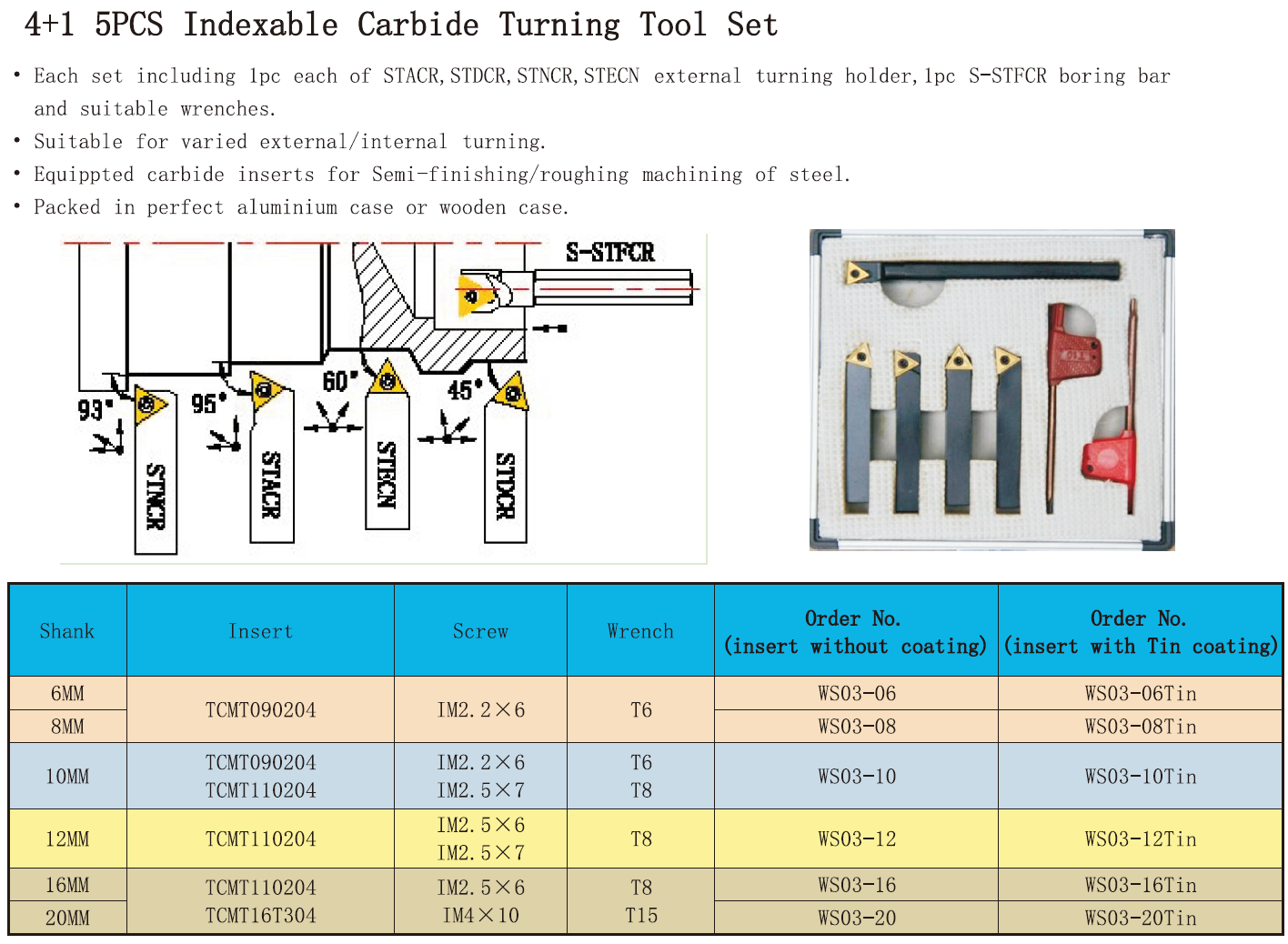Click the title "4+1 5PCS Indexable Carbide Turning Tool Set"
The height and width of the screenshot is (944, 1288).
[x=401, y=25]
